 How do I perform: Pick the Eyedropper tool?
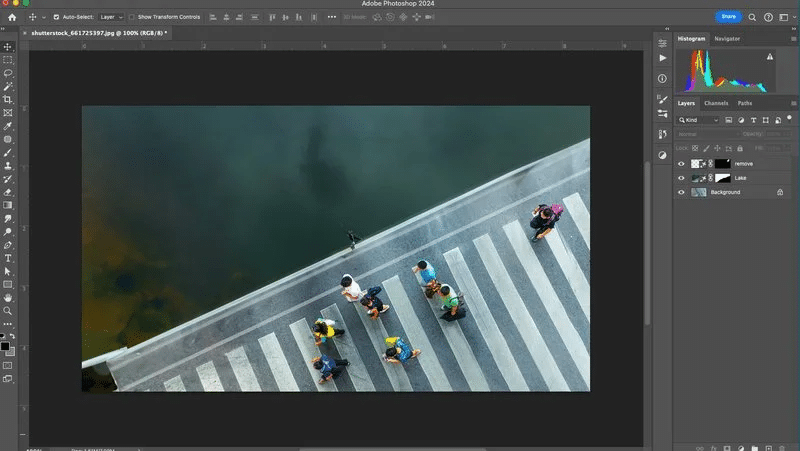(8, 126)
